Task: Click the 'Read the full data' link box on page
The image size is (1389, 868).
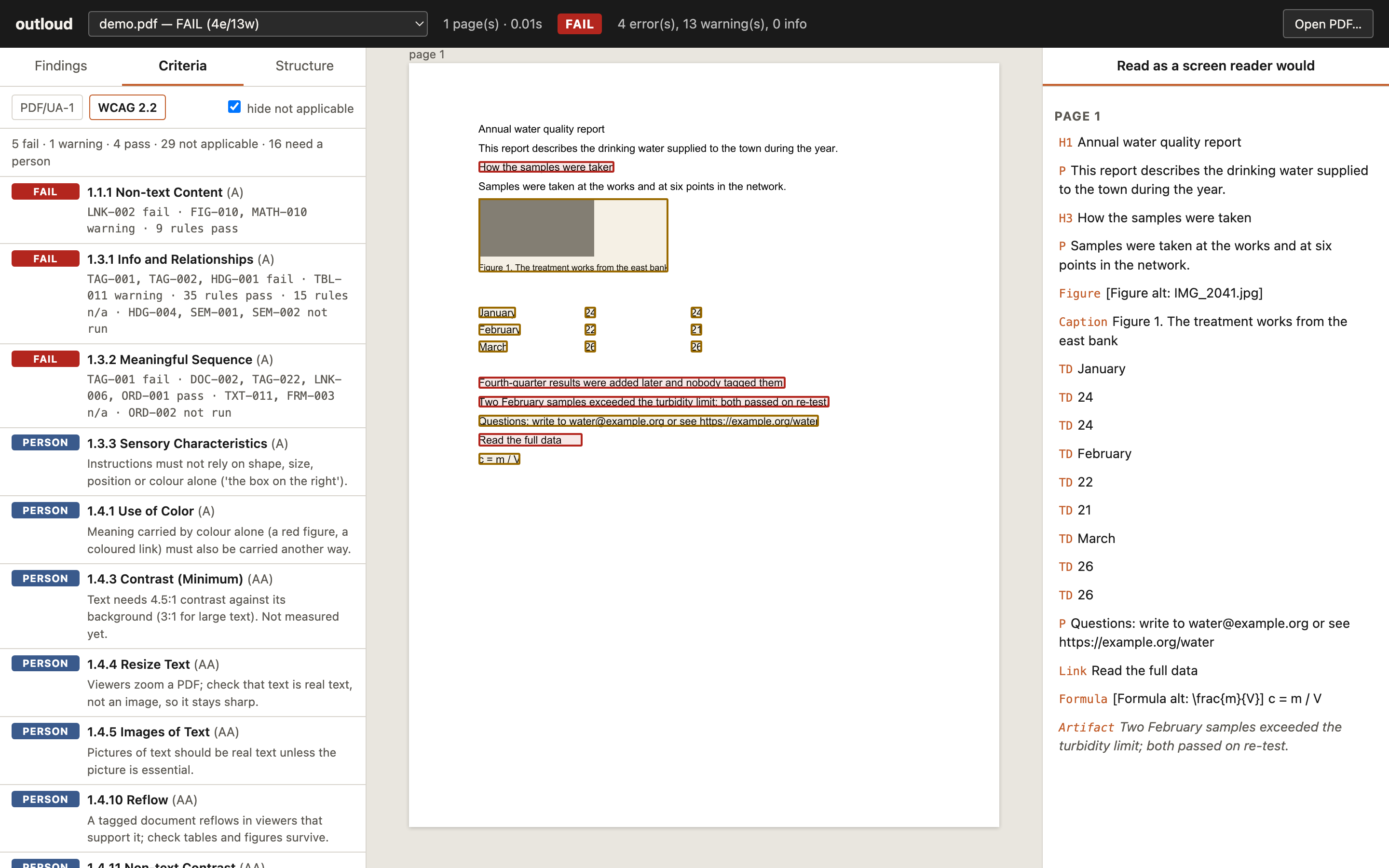Action: tap(531, 440)
